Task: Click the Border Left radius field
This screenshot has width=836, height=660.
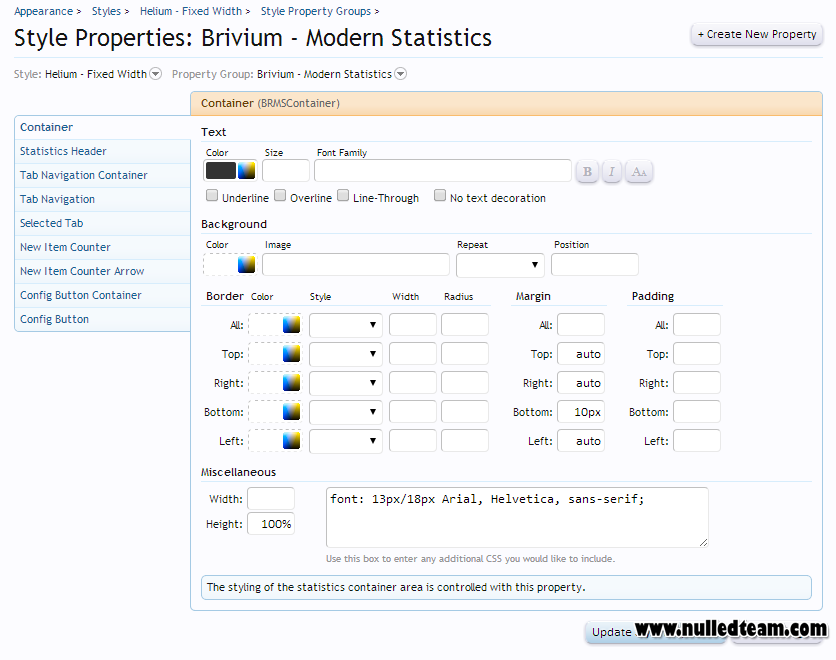Action: pos(465,441)
